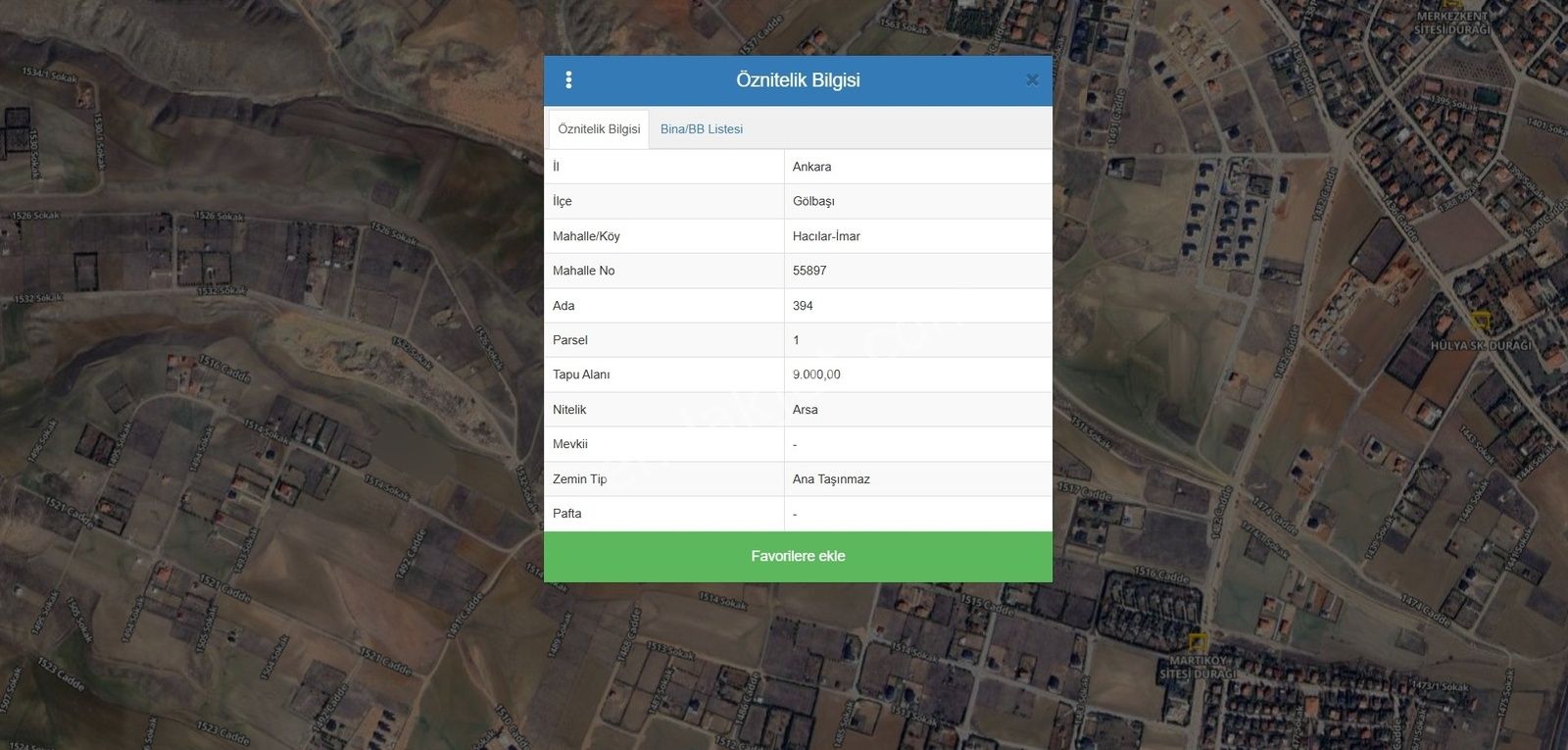Select the Hacılar-İmar neighborhood value
The width and height of the screenshot is (1568, 750).
[826, 236]
